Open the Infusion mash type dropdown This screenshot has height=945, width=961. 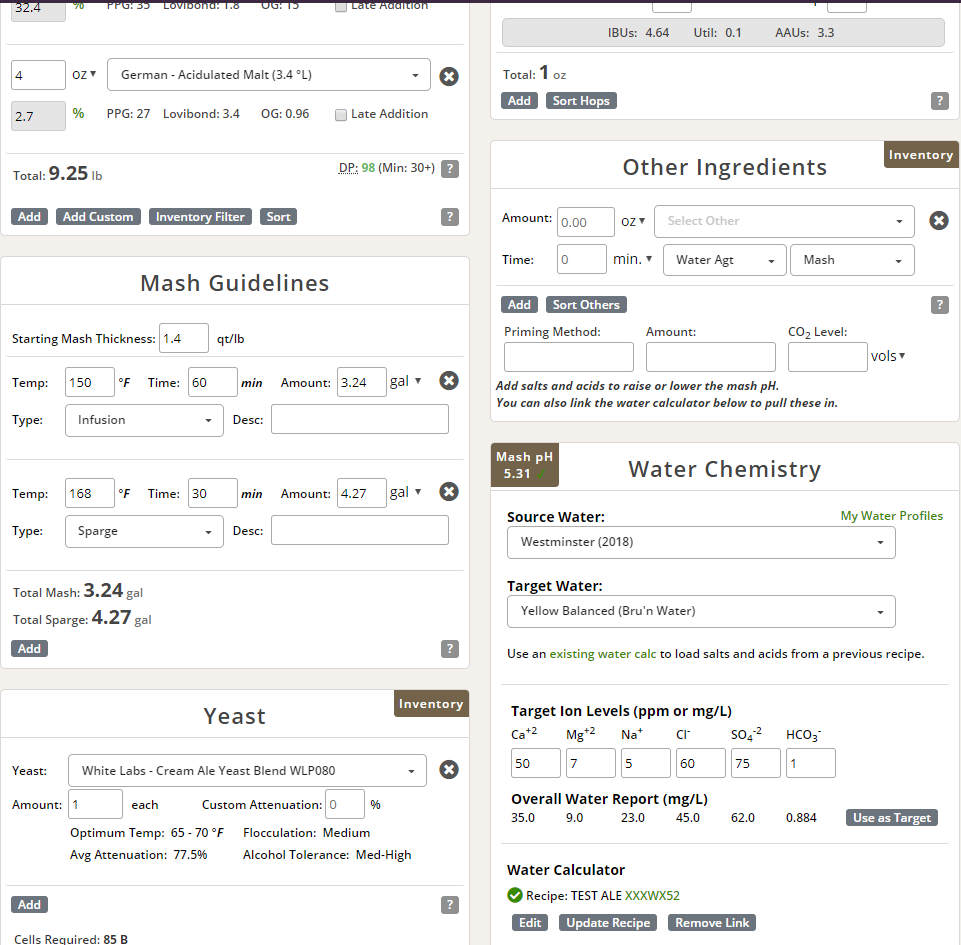coord(144,420)
